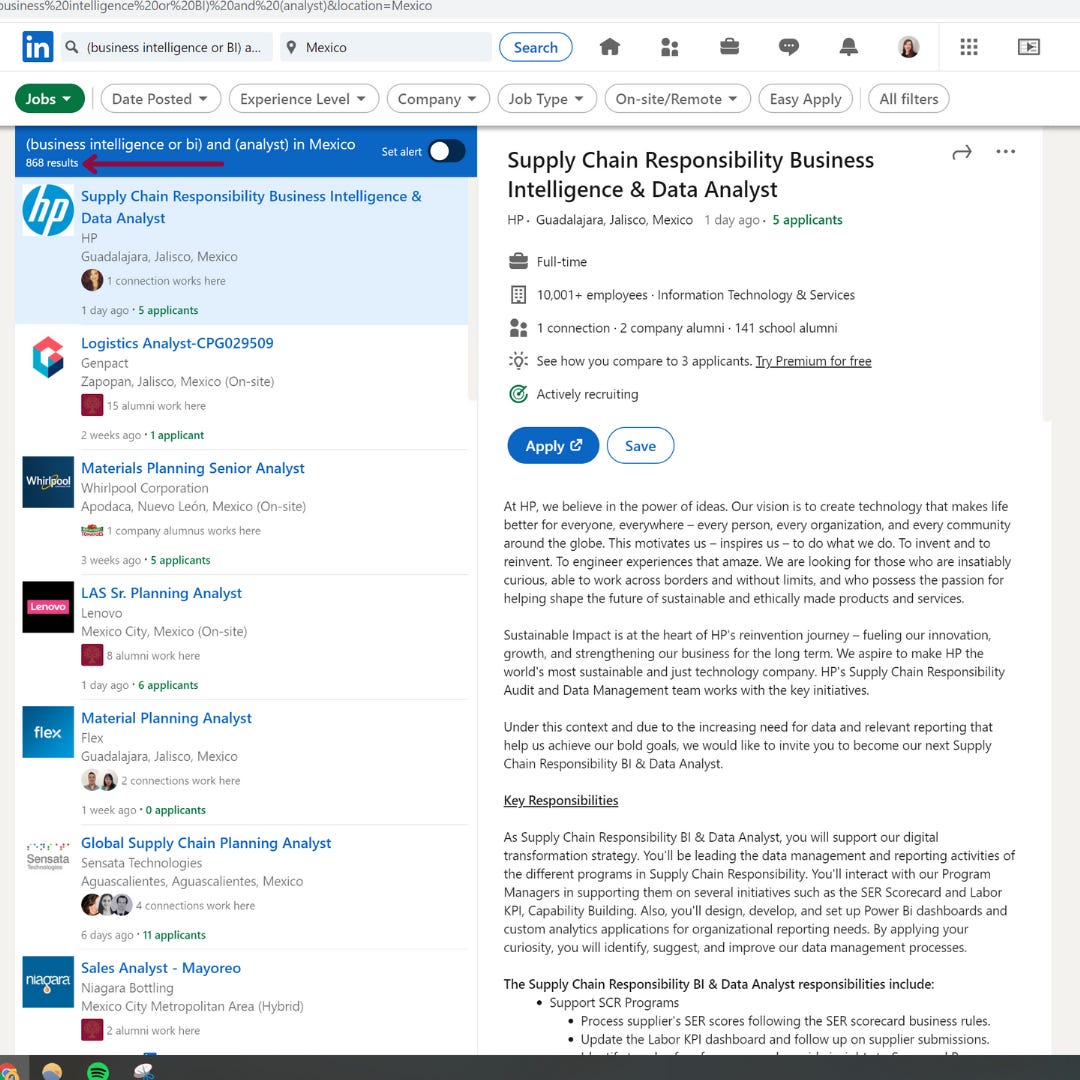This screenshot has width=1080, height=1080.
Task: Click '868 results' count
Action: coord(52,163)
